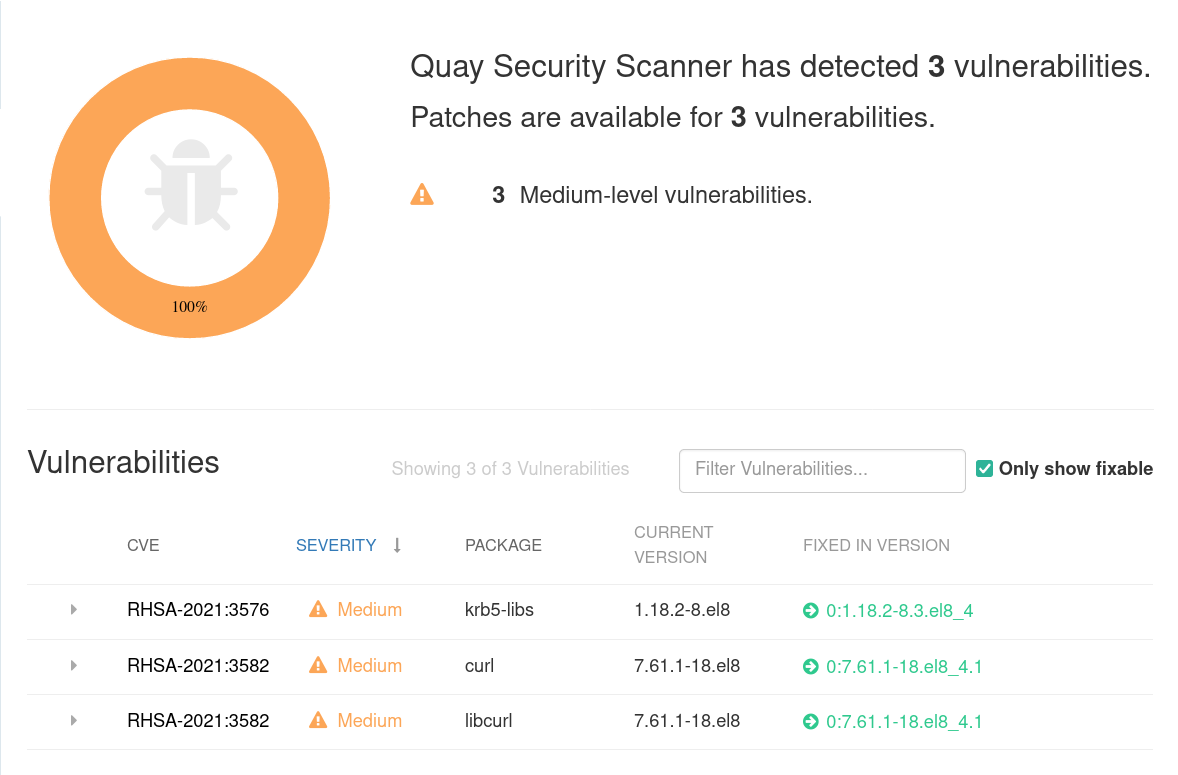
Task: Toggle the Only show fixable checkbox
Action: pos(985,468)
